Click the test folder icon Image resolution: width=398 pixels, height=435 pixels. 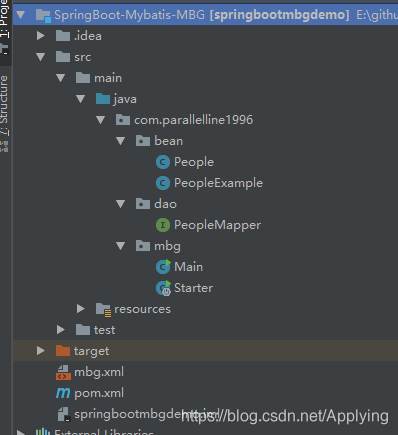click(83, 330)
